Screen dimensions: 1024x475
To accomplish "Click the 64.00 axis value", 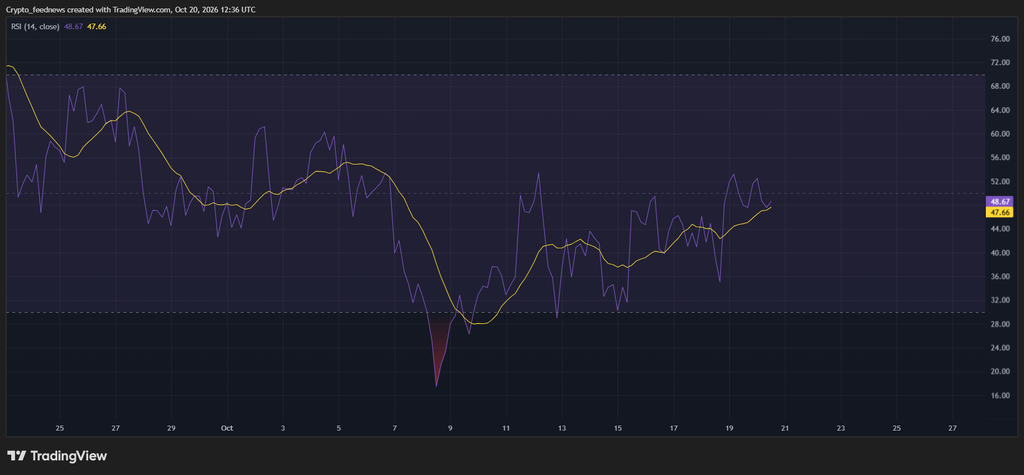I will [1000, 110].
